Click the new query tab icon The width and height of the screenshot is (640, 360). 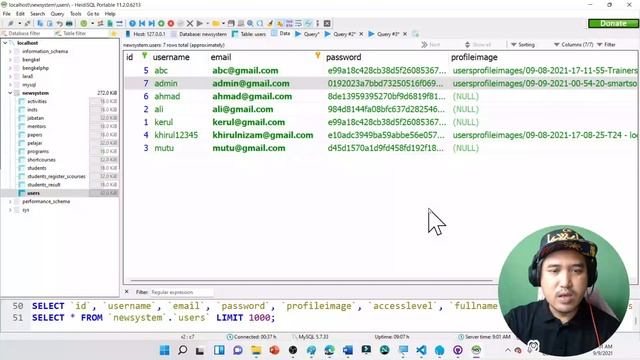point(416,34)
